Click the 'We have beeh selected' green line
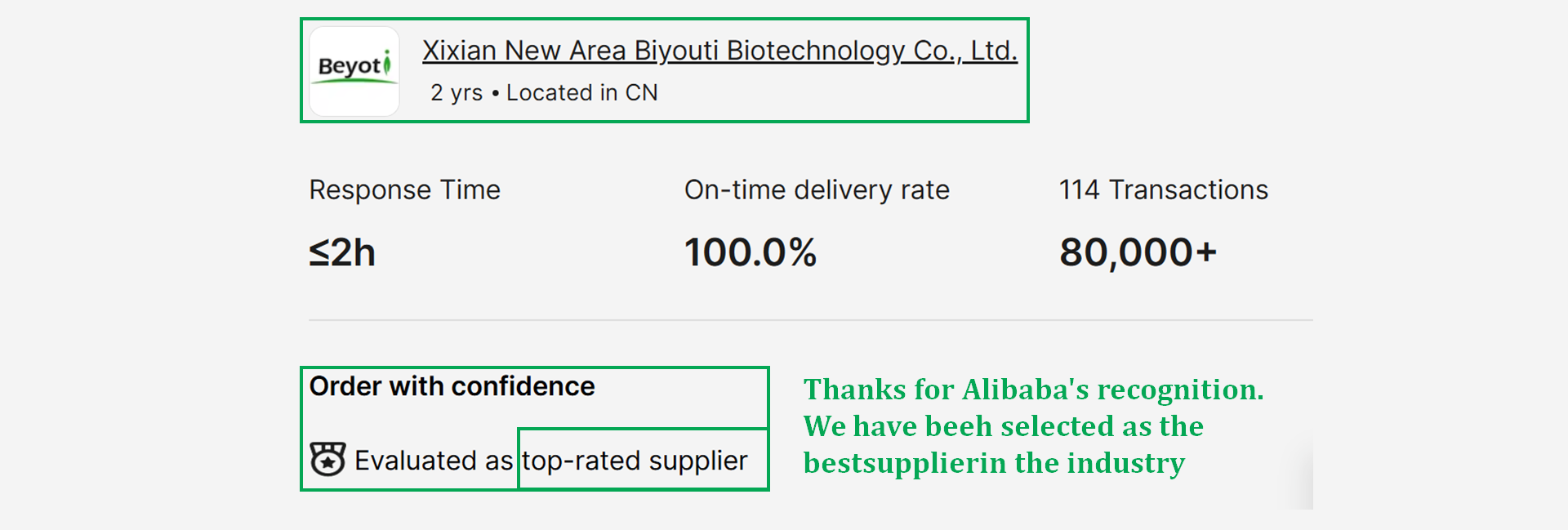The image size is (1568, 530). (x=1003, y=426)
